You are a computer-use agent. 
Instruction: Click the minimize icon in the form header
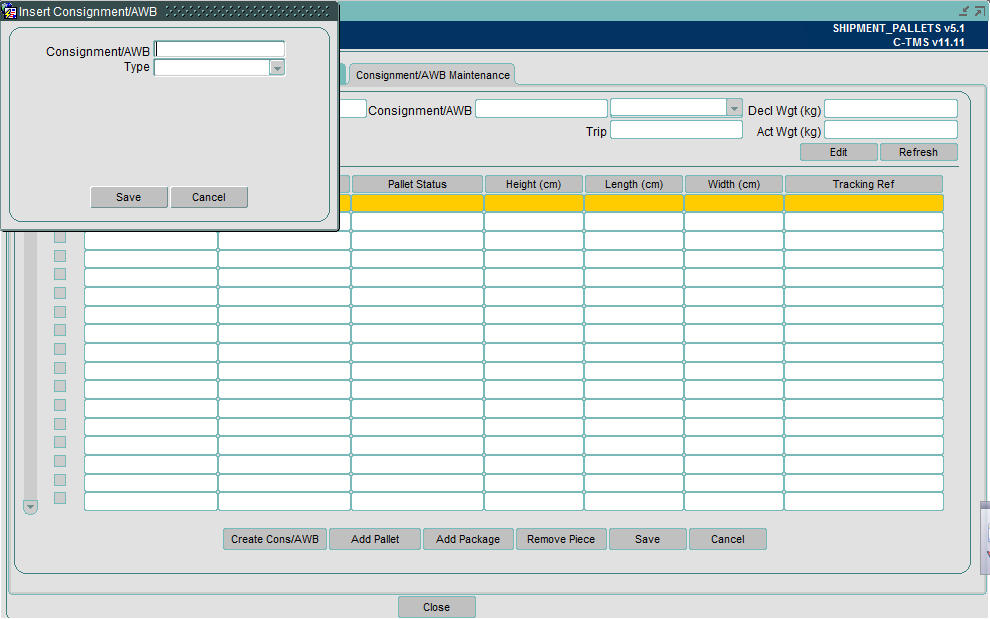pos(963,11)
